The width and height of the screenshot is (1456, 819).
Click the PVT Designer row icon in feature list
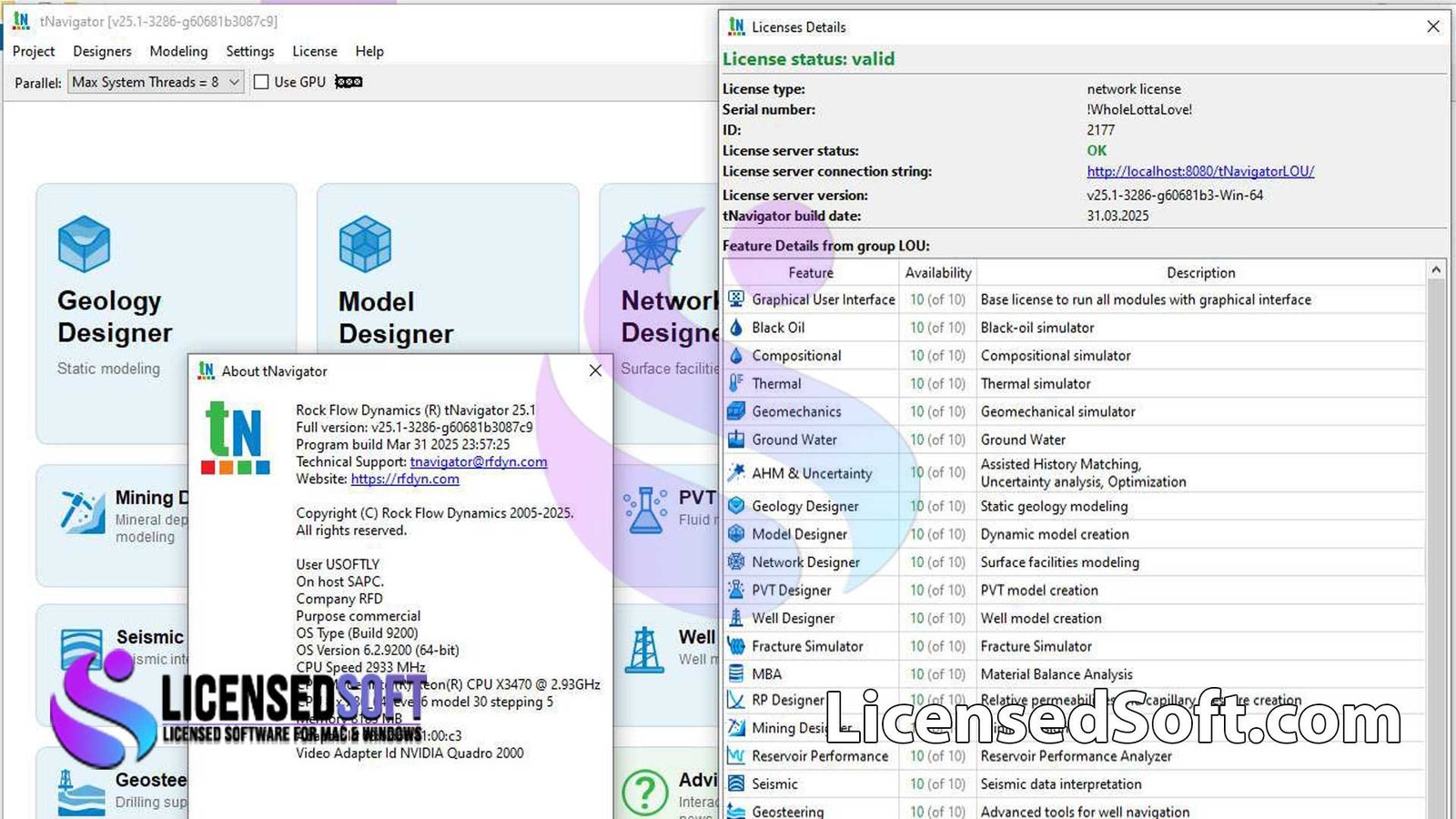pos(736,590)
